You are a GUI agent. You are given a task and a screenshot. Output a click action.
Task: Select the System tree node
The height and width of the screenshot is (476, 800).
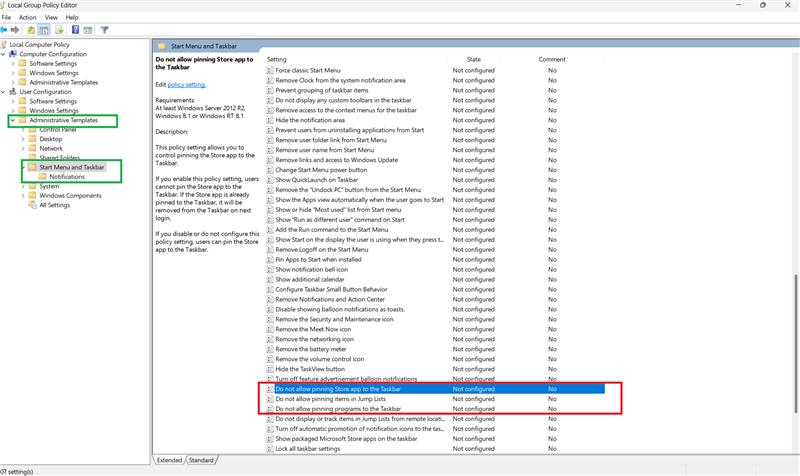coord(49,186)
